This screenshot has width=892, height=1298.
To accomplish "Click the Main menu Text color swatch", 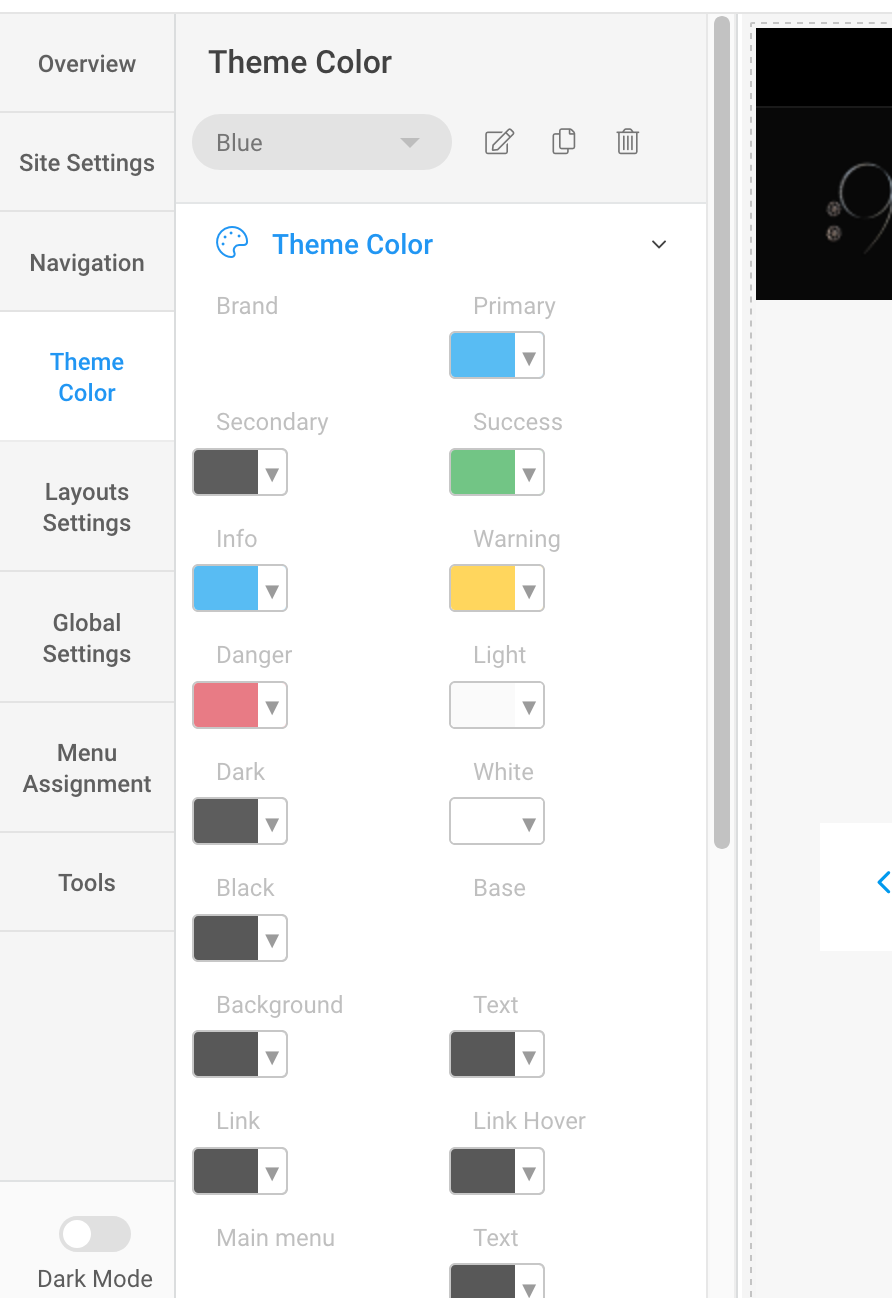I will point(483,1282).
